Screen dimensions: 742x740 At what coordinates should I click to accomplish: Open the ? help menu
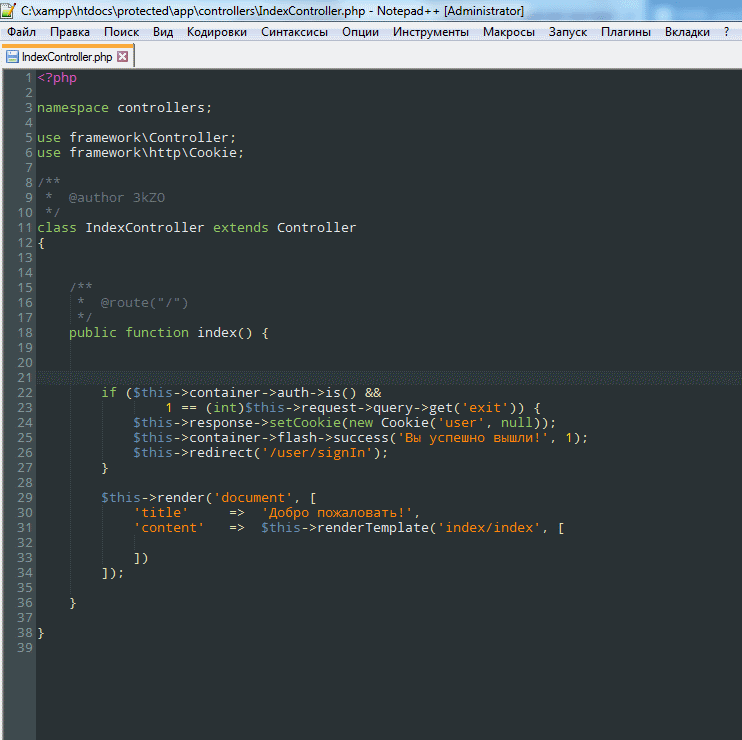pos(726,32)
